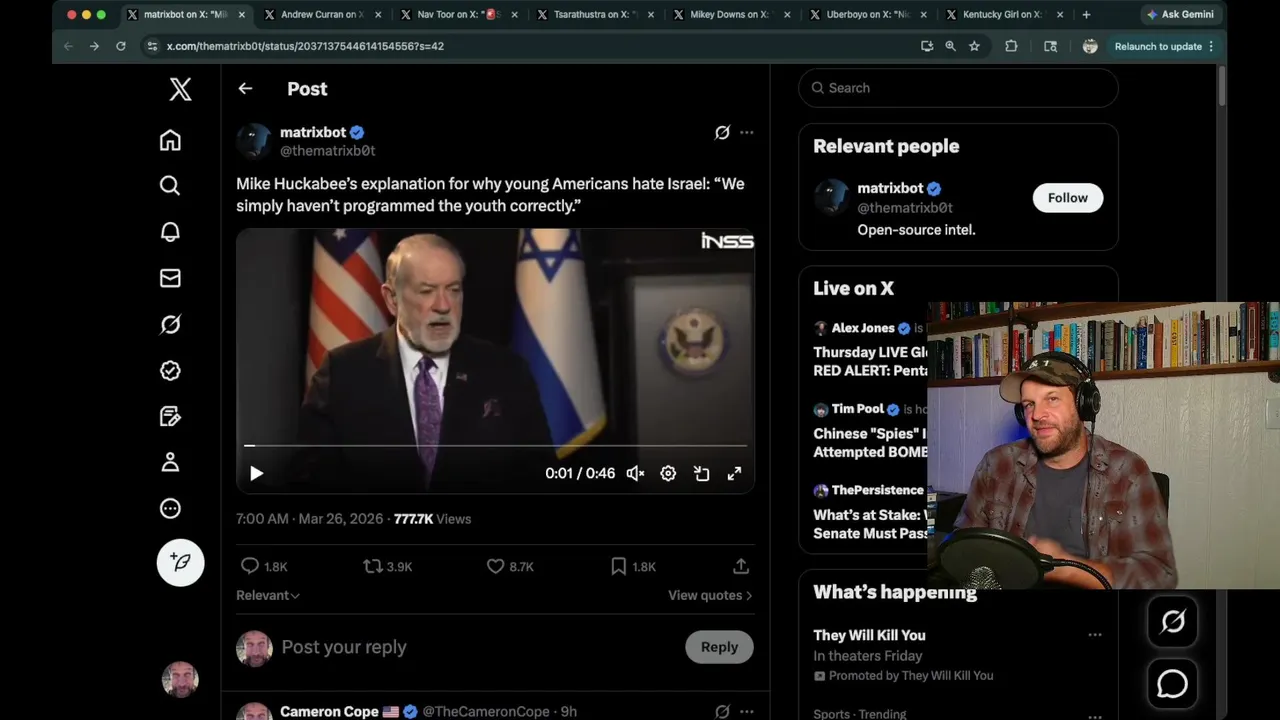Screen dimensions: 1280x720
Task: Open the more options menu on matrixbot's post
Action: (x=746, y=132)
